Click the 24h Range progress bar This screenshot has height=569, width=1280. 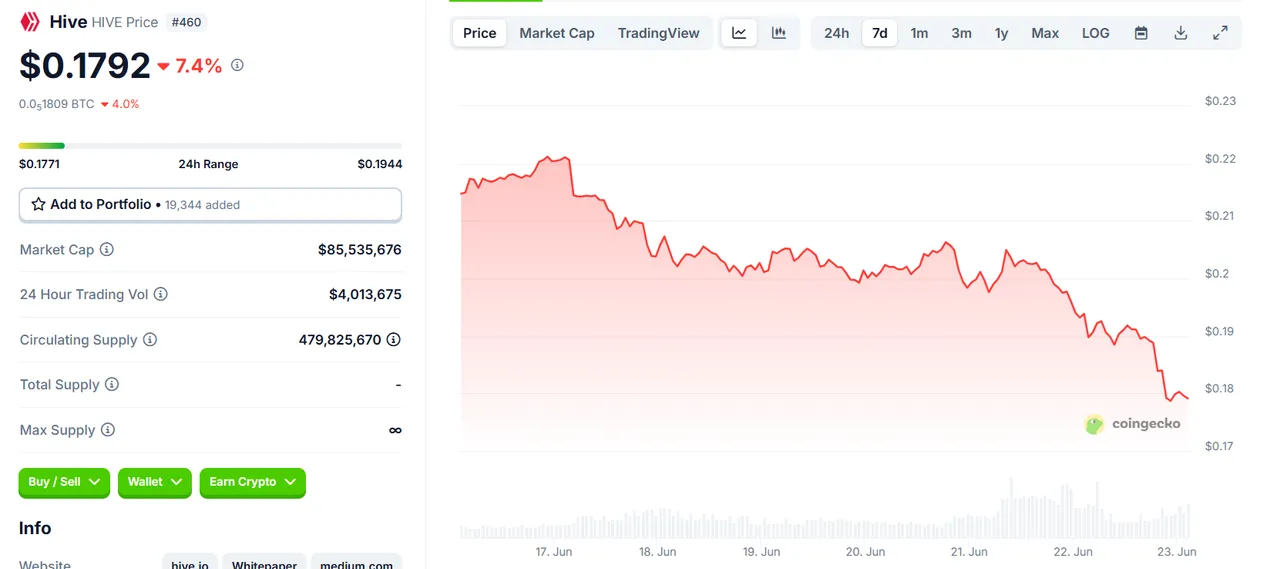click(210, 146)
